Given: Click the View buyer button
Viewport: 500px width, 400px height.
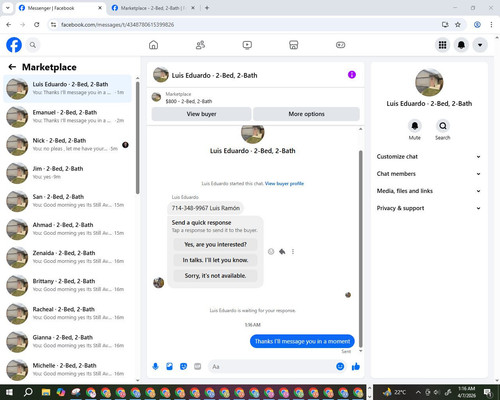Looking at the screenshot, I should click(x=201, y=114).
